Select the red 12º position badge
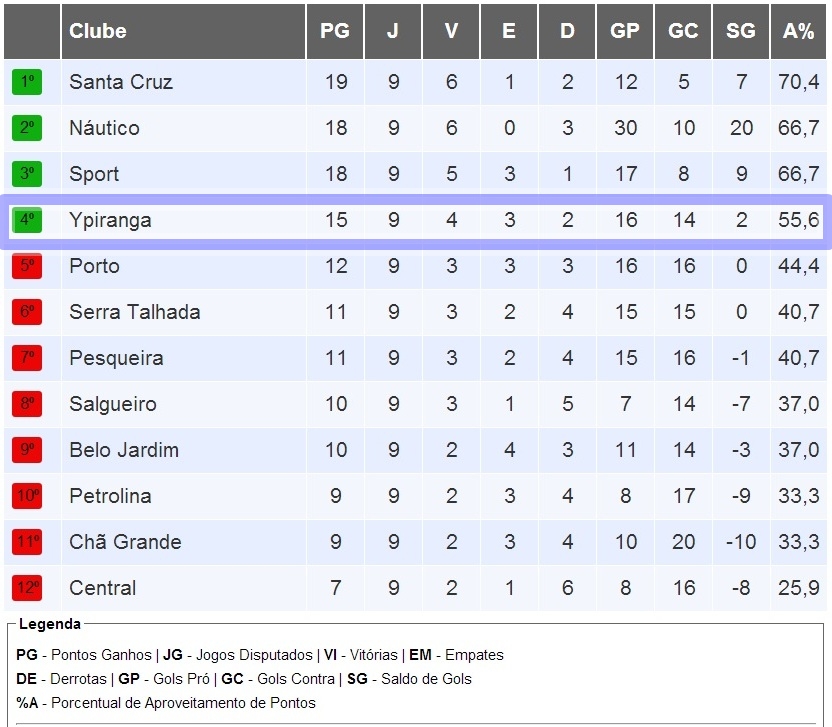Viewport: 832px width, 727px height. 27,588
